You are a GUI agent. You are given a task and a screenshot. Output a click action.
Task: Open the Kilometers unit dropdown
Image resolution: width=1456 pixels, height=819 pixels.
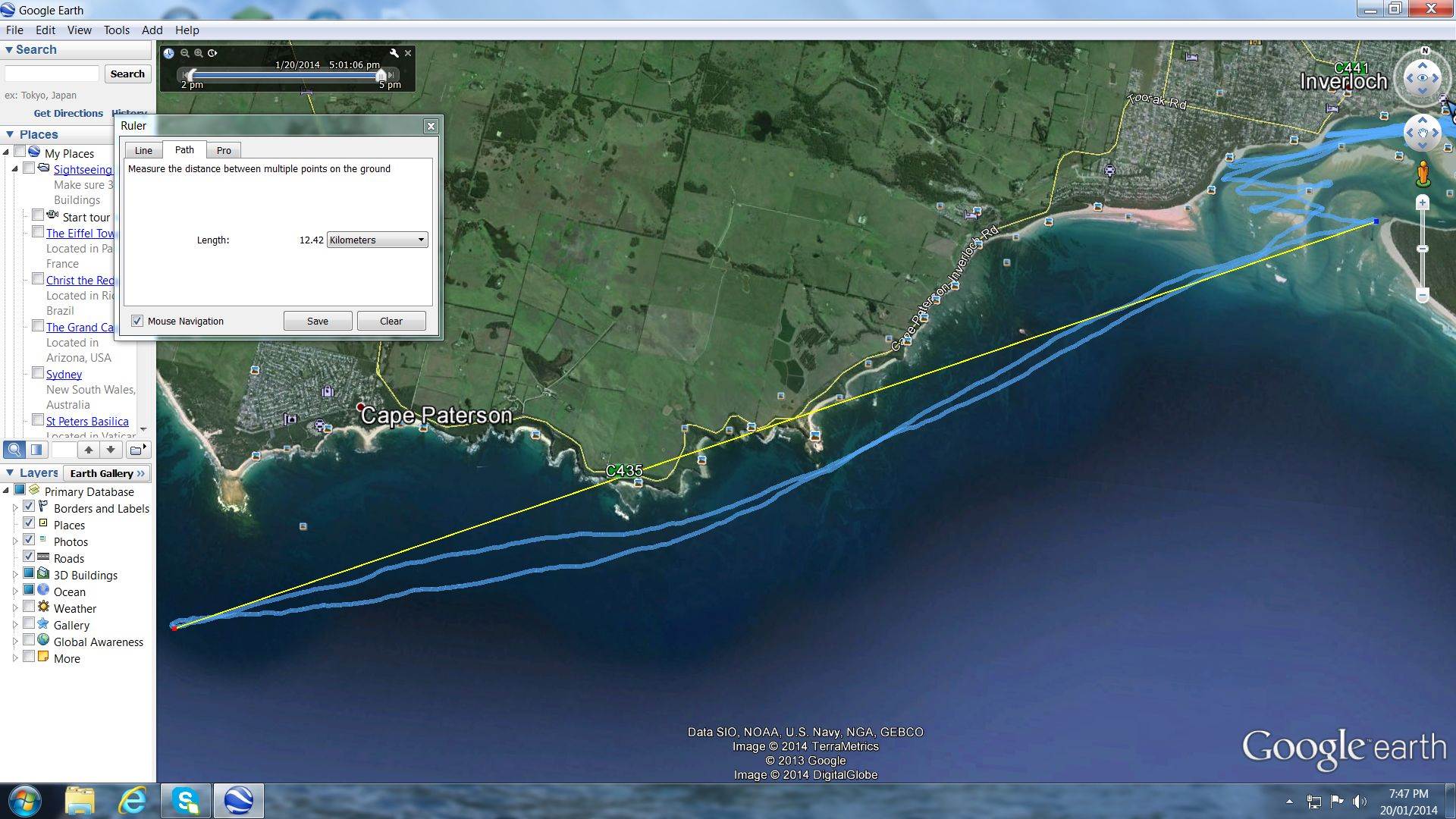click(x=377, y=240)
